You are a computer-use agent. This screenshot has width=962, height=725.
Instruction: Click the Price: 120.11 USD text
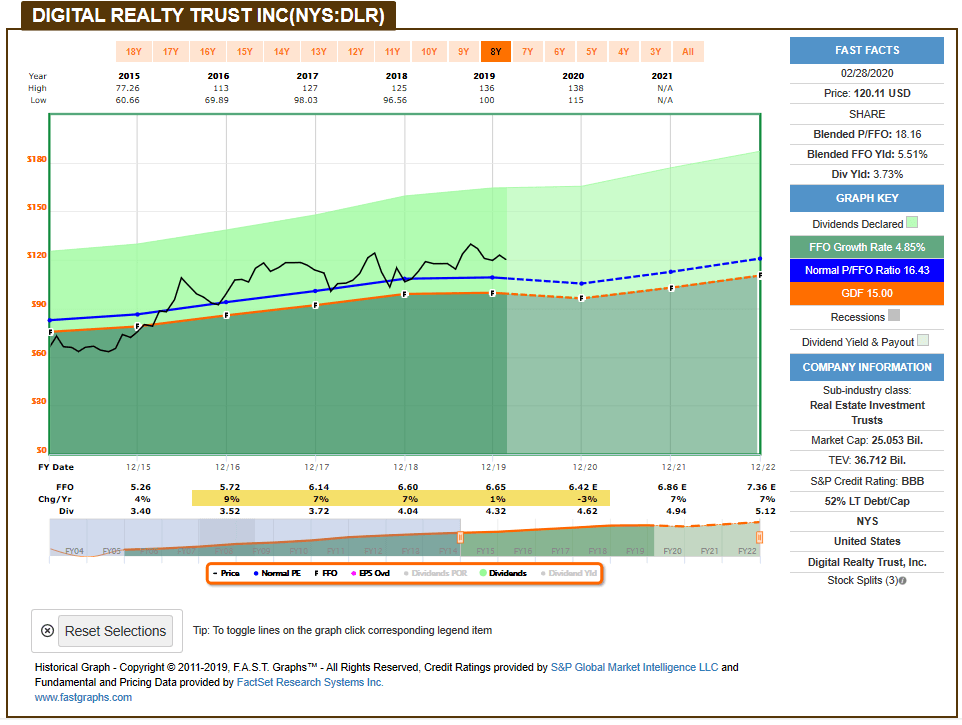[x=866, y=93]
